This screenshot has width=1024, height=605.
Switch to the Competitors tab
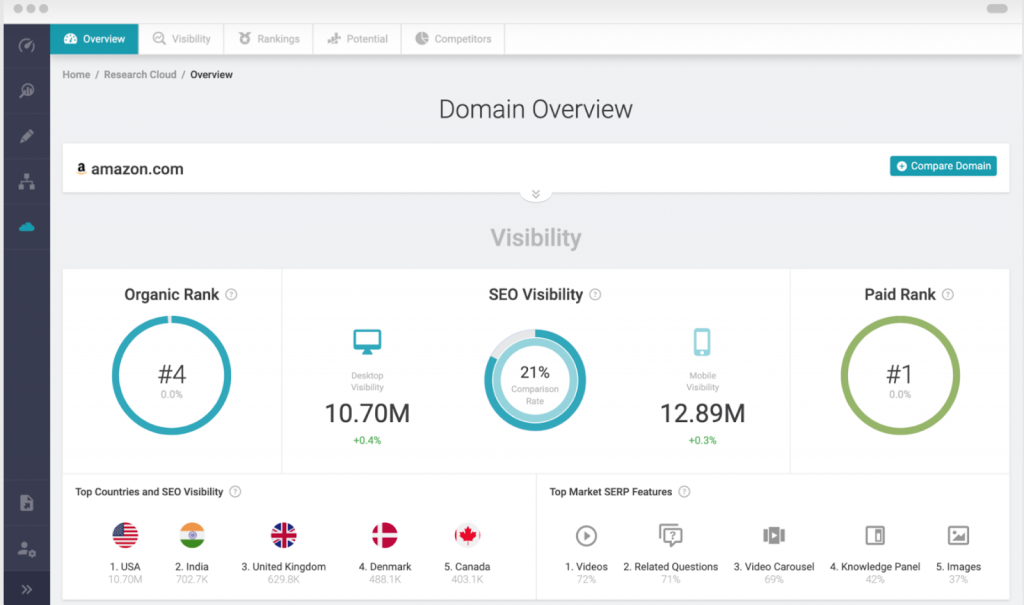click(453, 39)
